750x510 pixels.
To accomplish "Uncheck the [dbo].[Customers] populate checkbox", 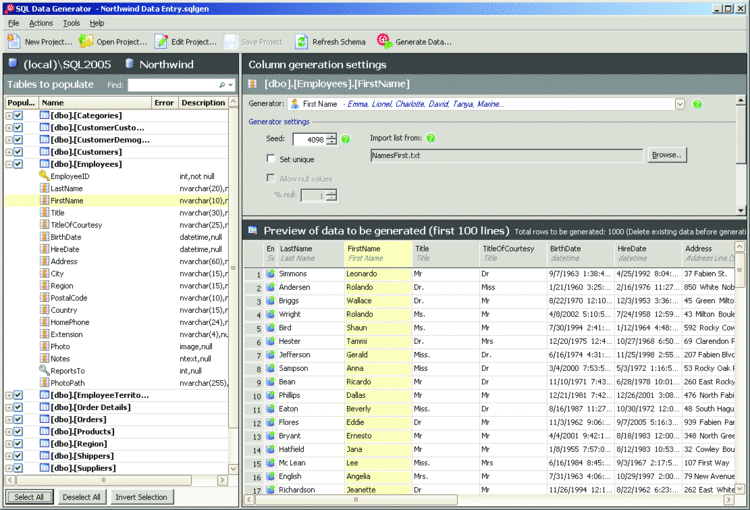I will coord(18,152).
